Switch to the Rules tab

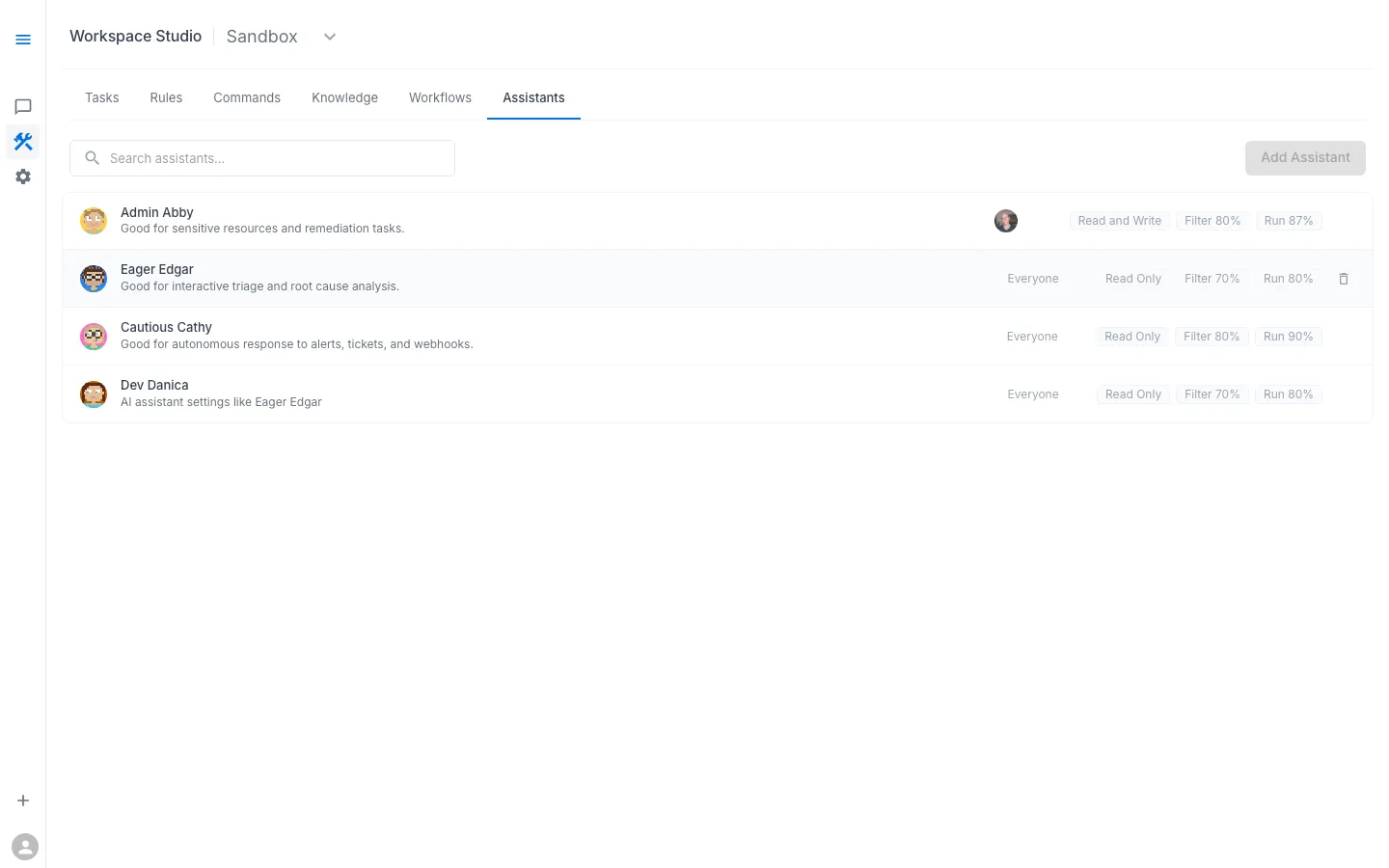(166, 97)
